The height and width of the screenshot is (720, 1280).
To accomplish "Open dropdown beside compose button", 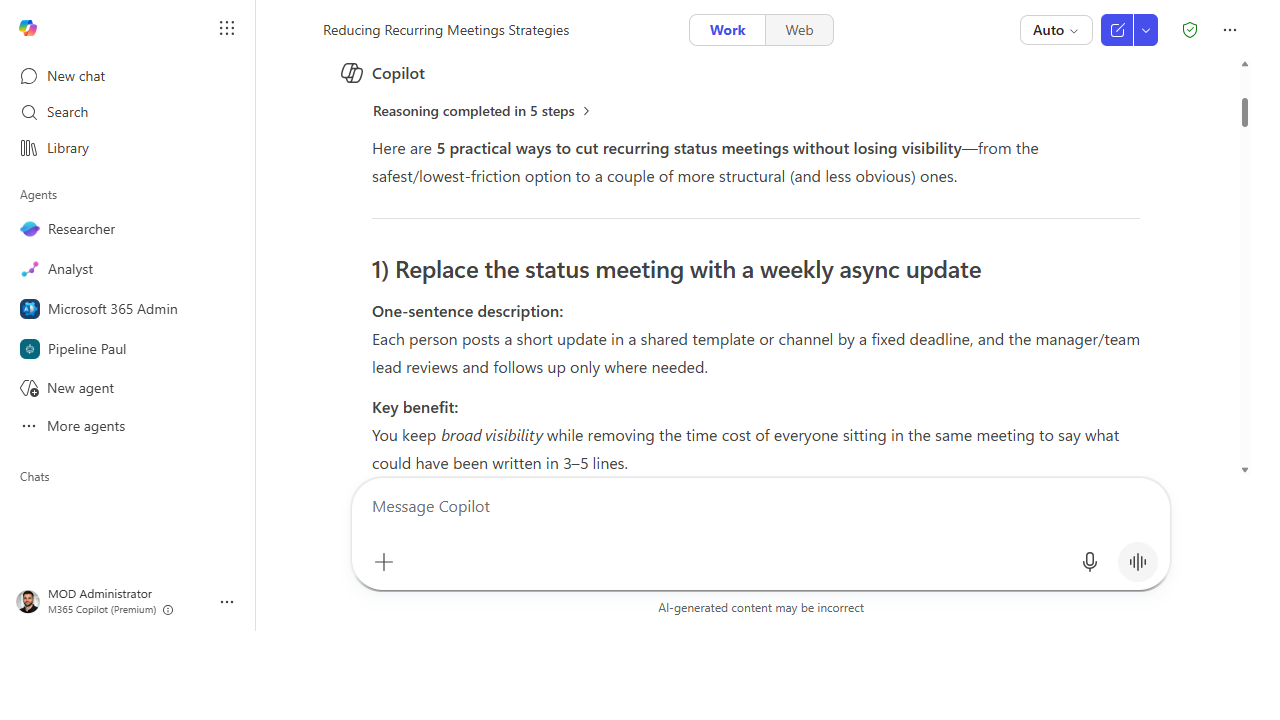I will pos(1146,30).
